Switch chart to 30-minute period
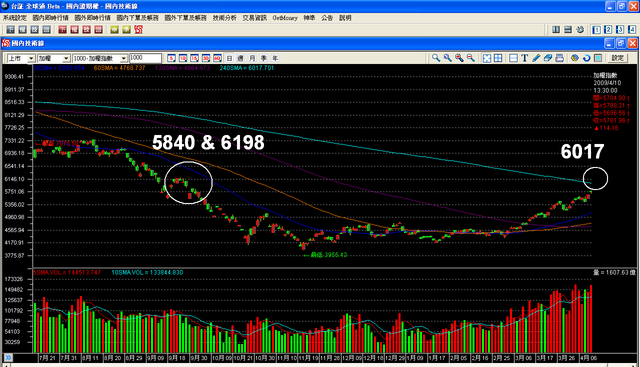Screen dimensions: 640x367 [206, 58]
